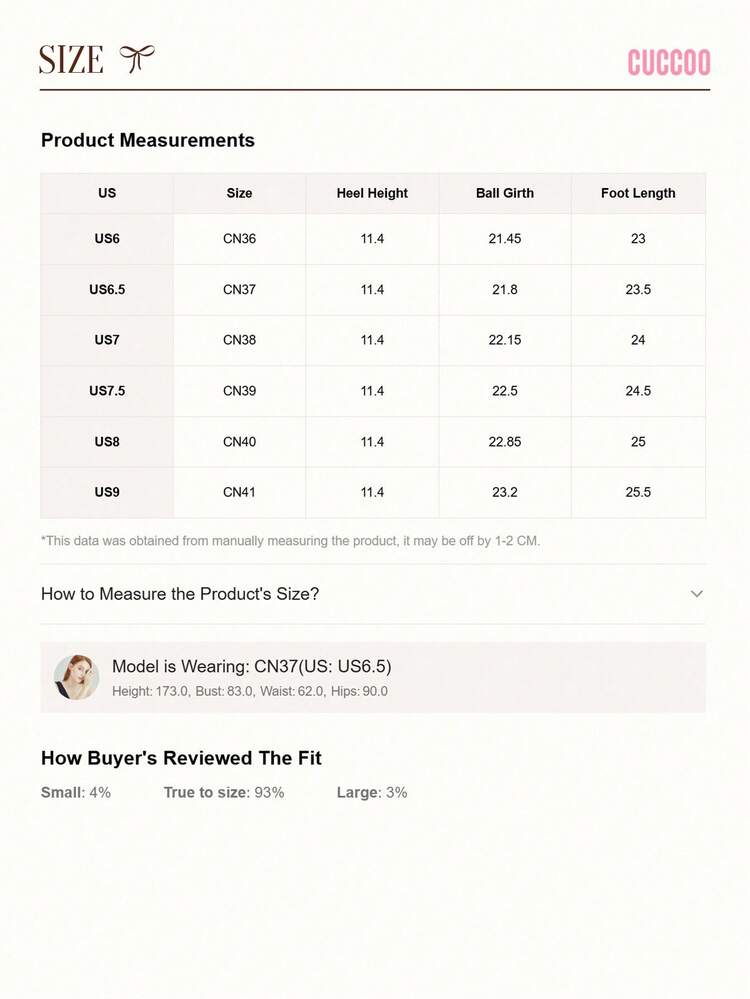Click the Product Measurements heading
The image size is (750, 999).
pos(148,141)
